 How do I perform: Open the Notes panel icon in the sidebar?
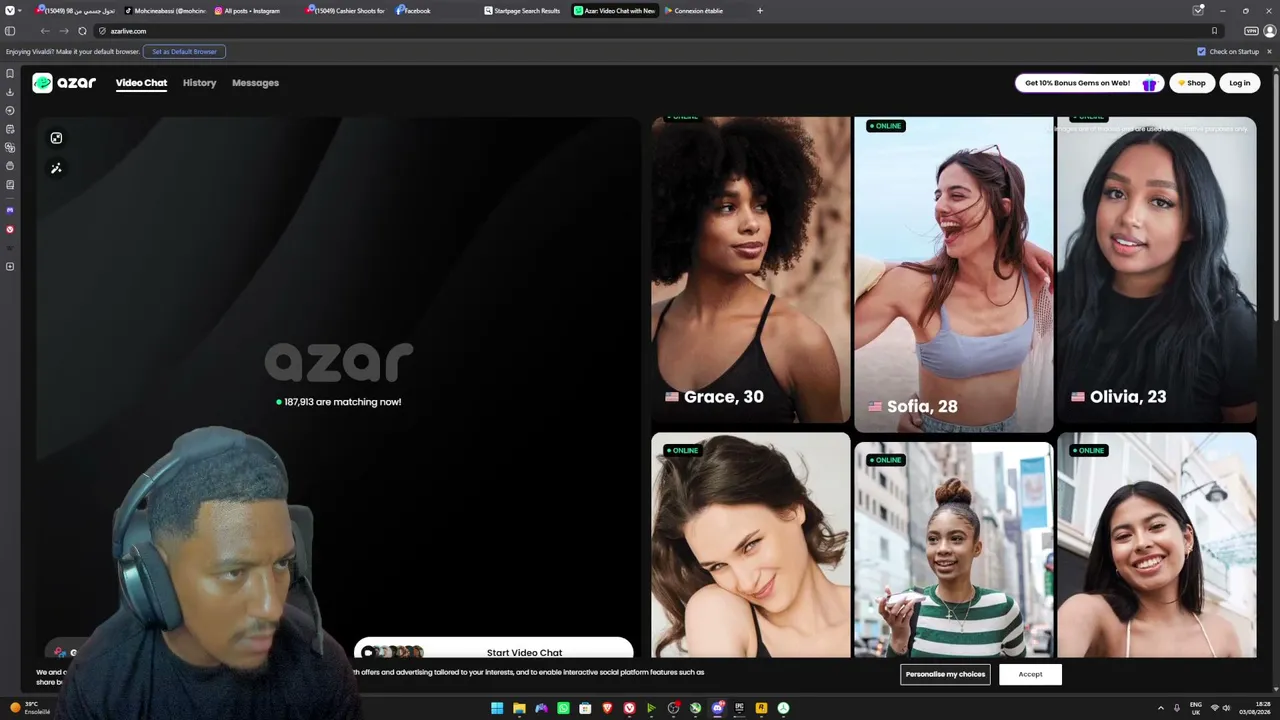coord(10,129)
